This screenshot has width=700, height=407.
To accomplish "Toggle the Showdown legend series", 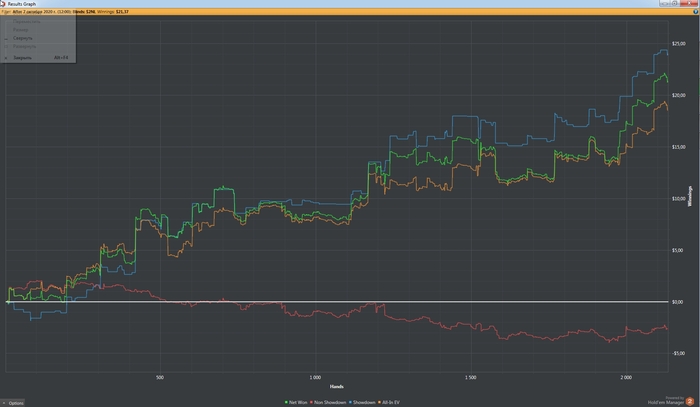I will click(362, 403).
